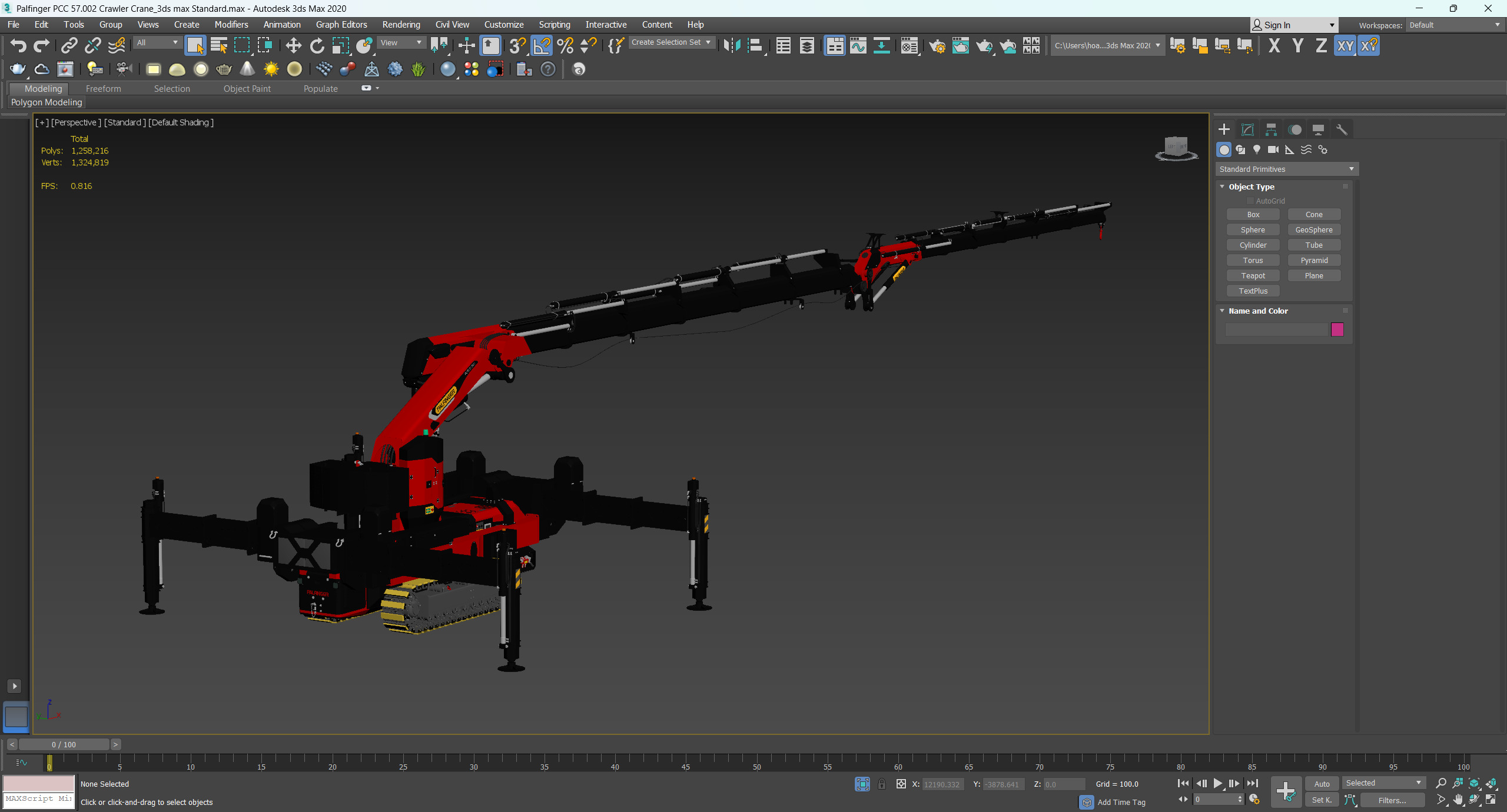Screen dimensions: 1507x812
Task: Open the Standard Primitives dropdown
Action: coord(1287,169)
